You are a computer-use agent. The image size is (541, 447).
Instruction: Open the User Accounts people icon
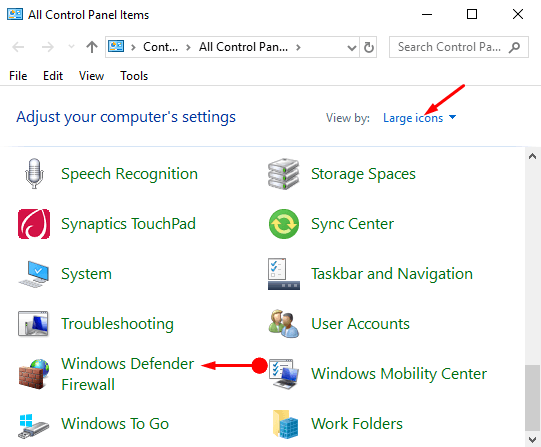pos(284,324)
